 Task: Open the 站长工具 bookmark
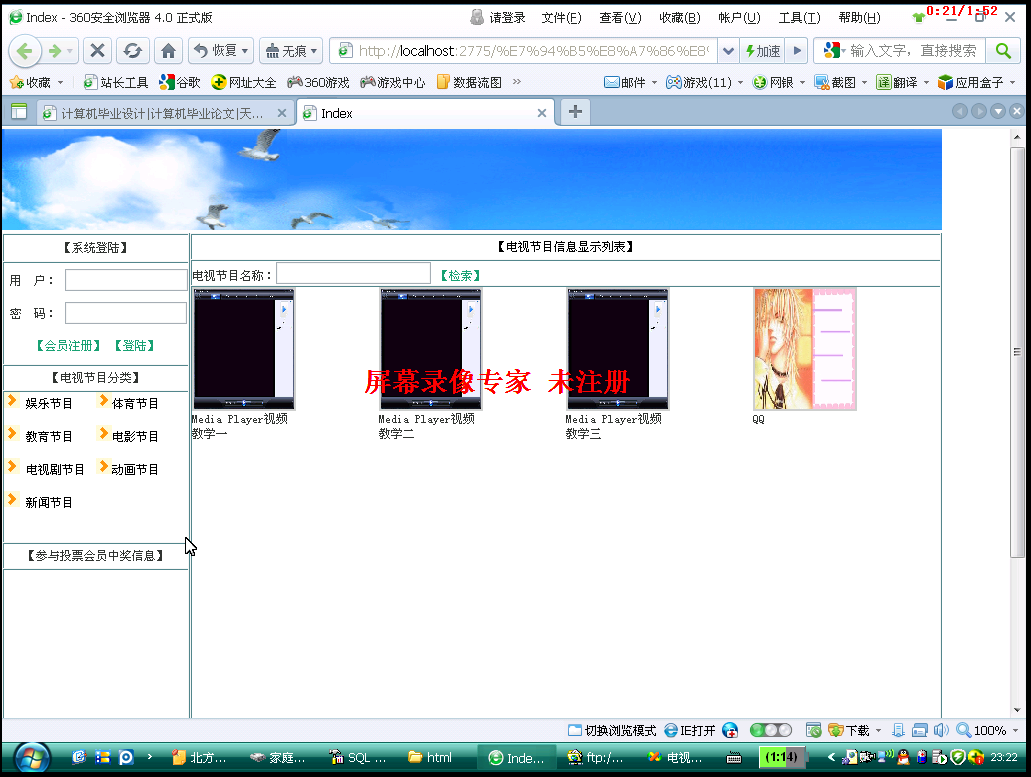116,82
